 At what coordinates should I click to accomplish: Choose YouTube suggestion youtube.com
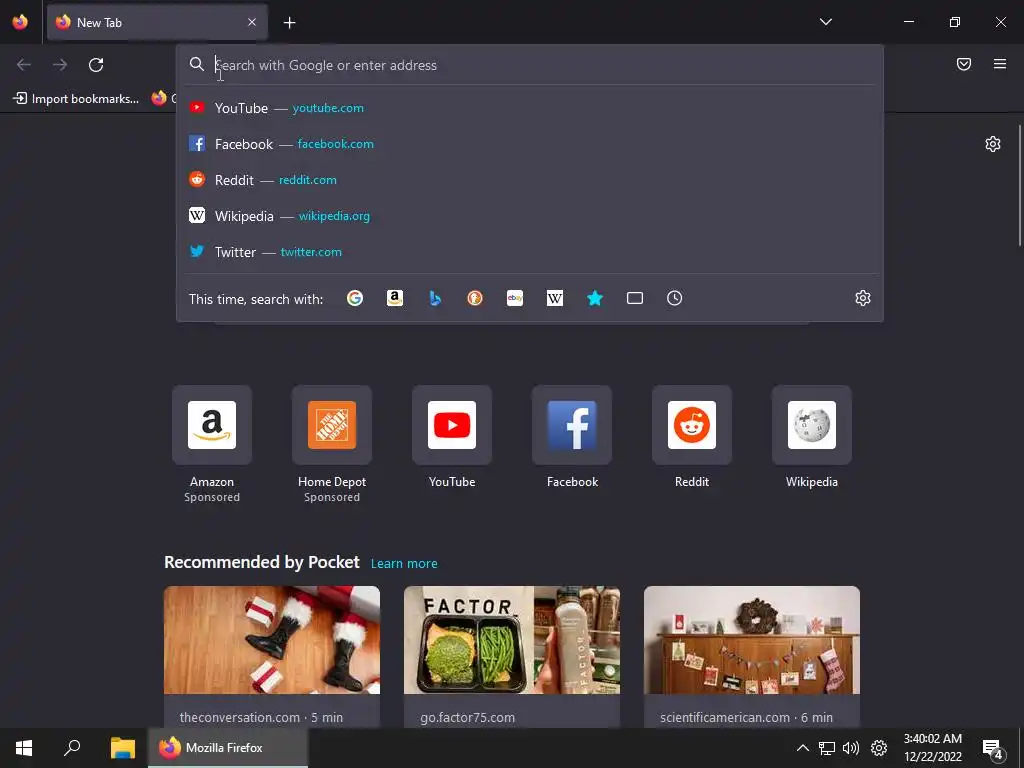(530, 108)
